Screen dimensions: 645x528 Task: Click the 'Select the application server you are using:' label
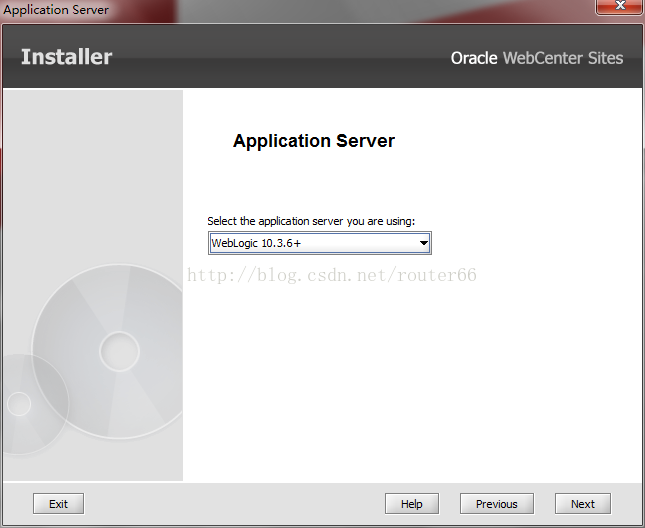(x=311, y=221)
